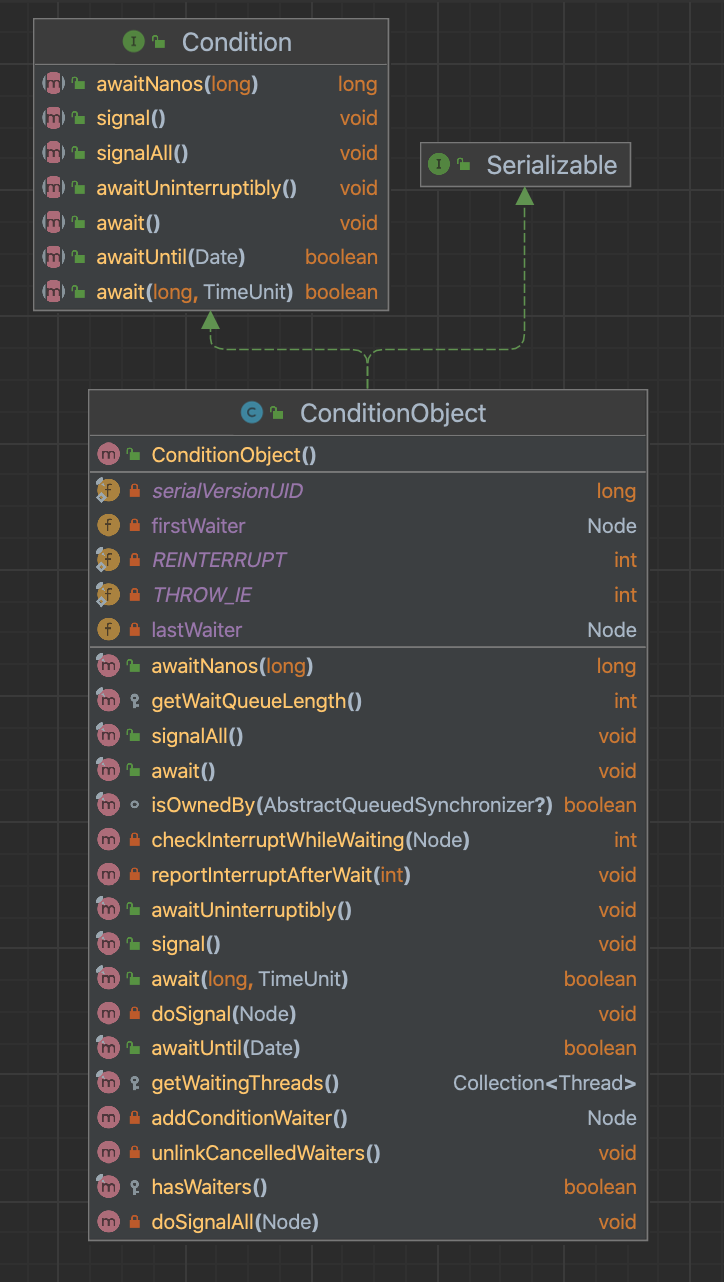
Task: Click the lock icon beside lastWaiter field
Action: tap(134, 630)
